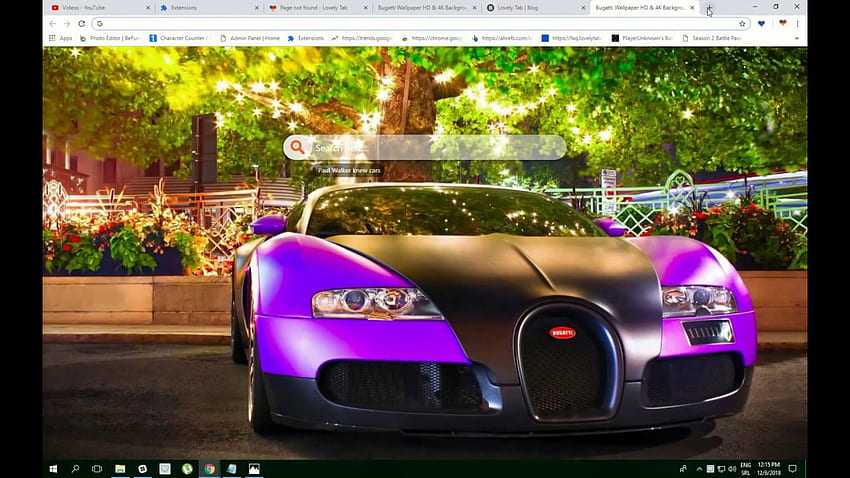The image size is (850, 478).
Task: Open the Action Center notifications
Action: click(x=793, y=469)
